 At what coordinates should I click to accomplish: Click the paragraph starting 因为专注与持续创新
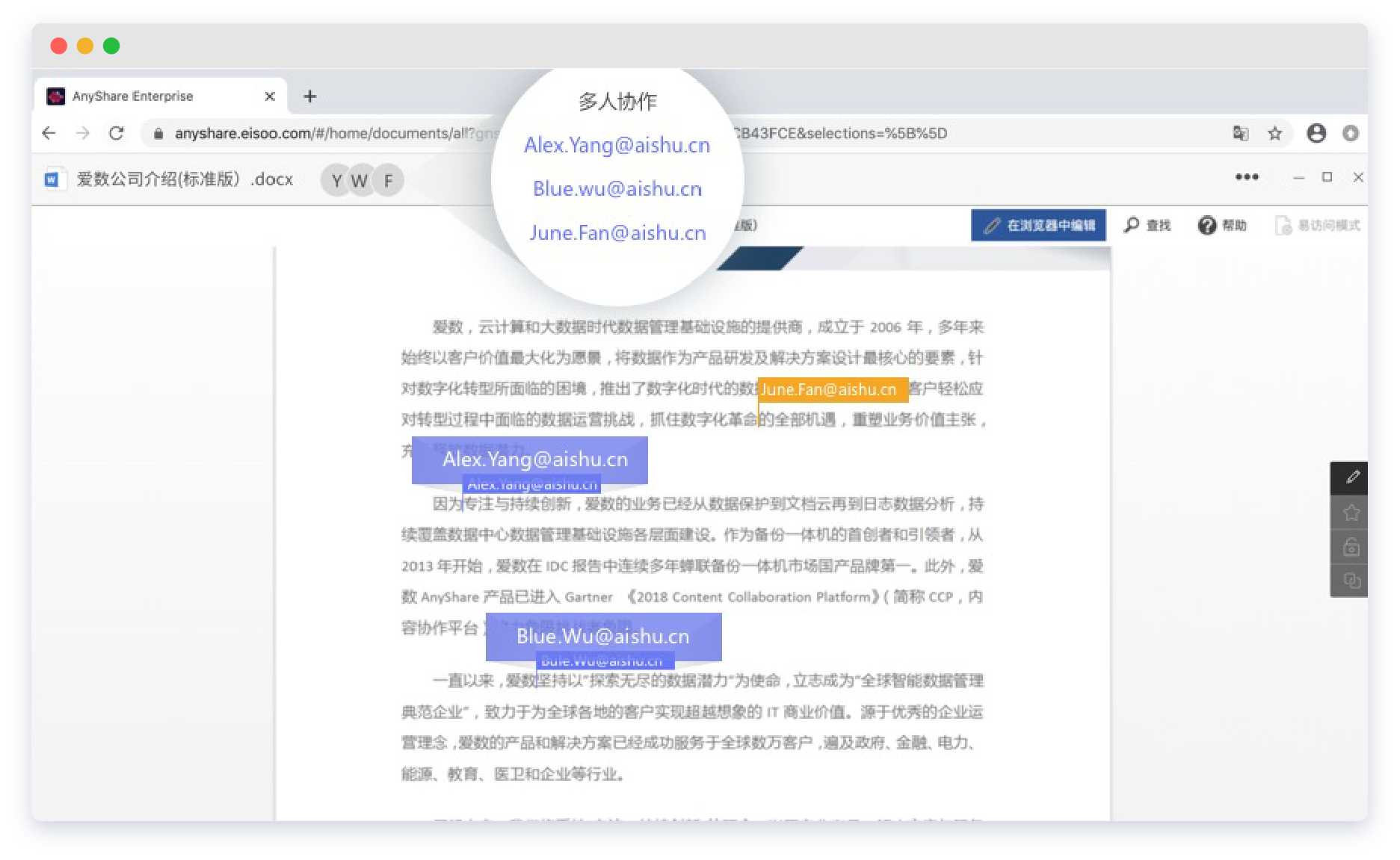tap(692, 566)
